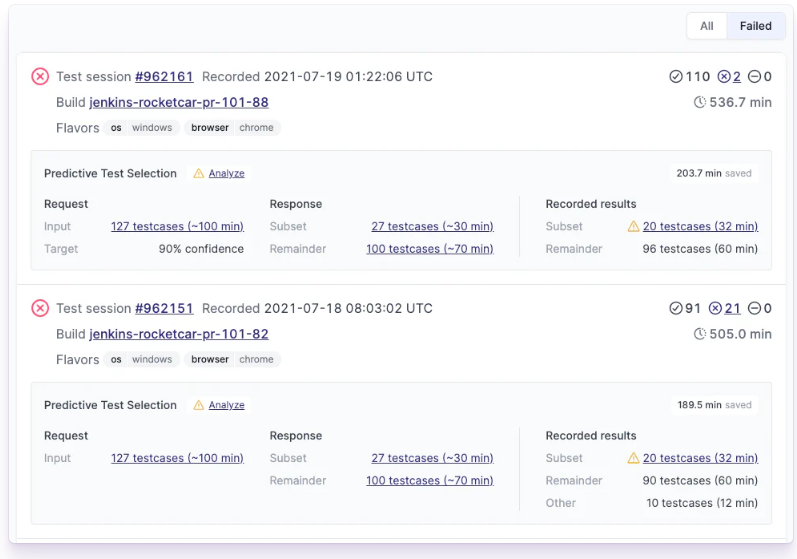This screenshot has height=559, width=797.
Task: Open build jenkins-rocketcar-pr-101-88
Action: 178,102
